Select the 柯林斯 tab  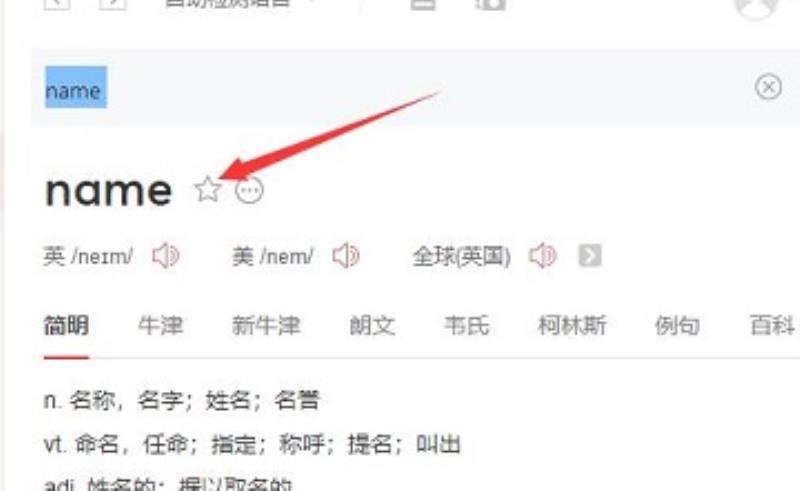[x=572, y=326]
